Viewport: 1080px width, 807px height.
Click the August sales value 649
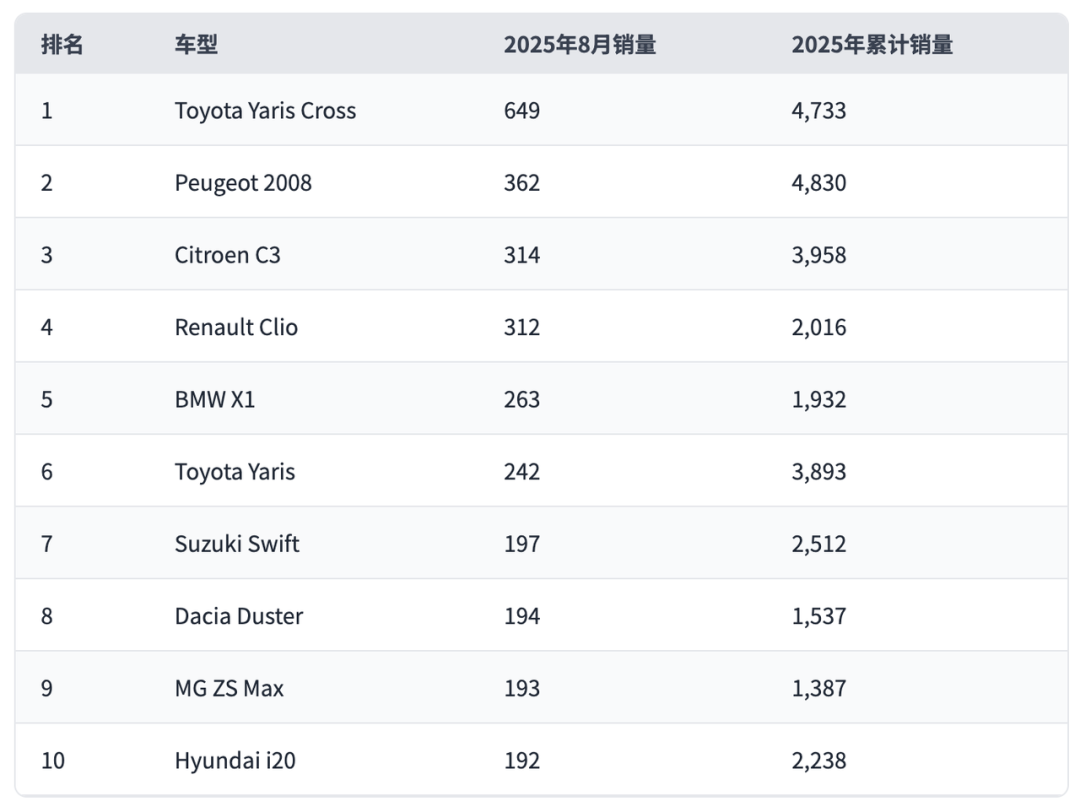click(x=522, y=110)
